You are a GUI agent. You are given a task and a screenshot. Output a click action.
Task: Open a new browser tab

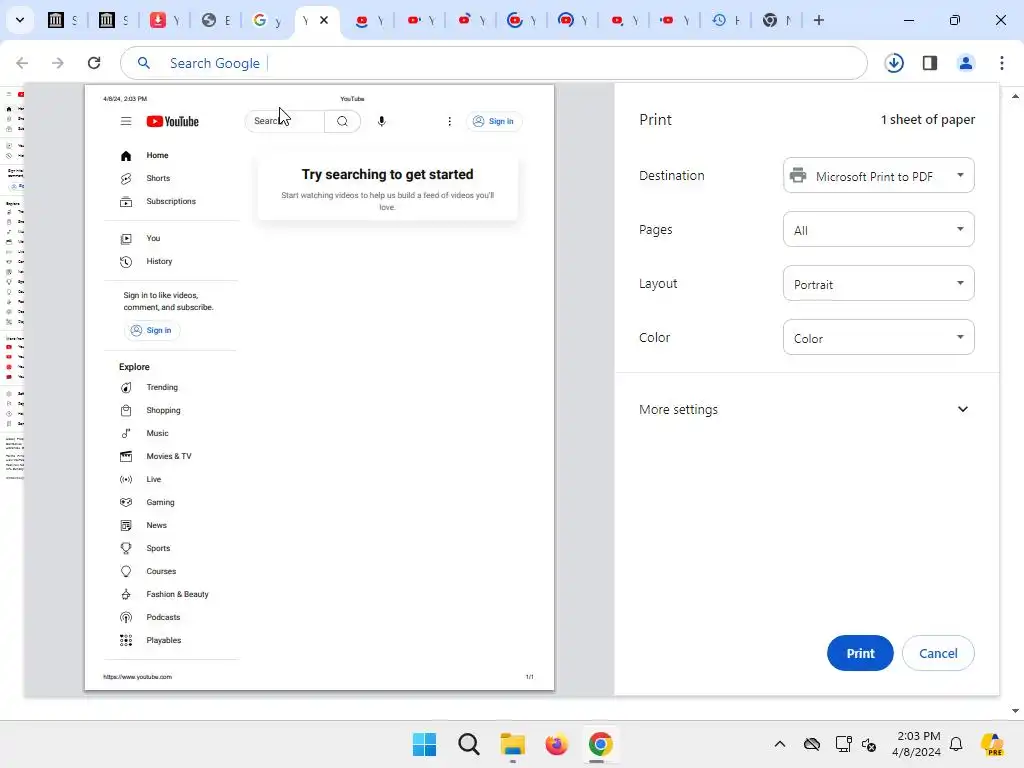818,20
